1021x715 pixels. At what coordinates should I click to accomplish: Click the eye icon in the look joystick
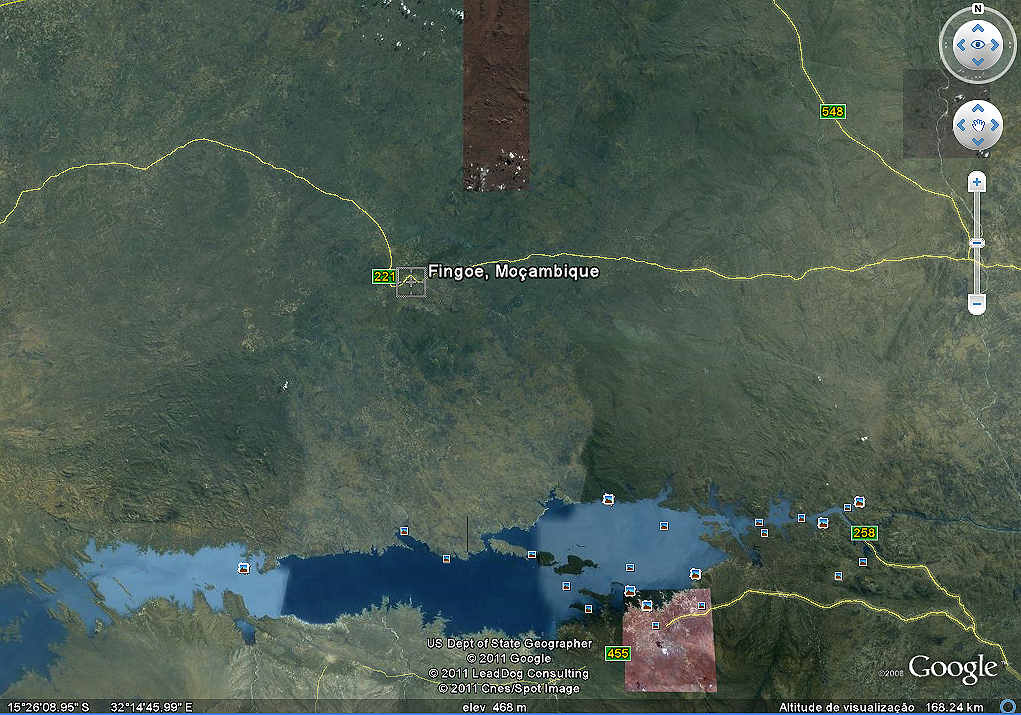click(x=977, y=45)
